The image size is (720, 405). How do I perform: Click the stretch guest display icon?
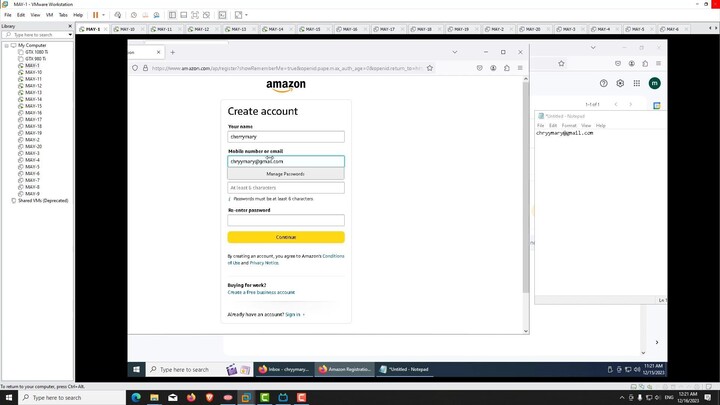click(x=238, y=15)
